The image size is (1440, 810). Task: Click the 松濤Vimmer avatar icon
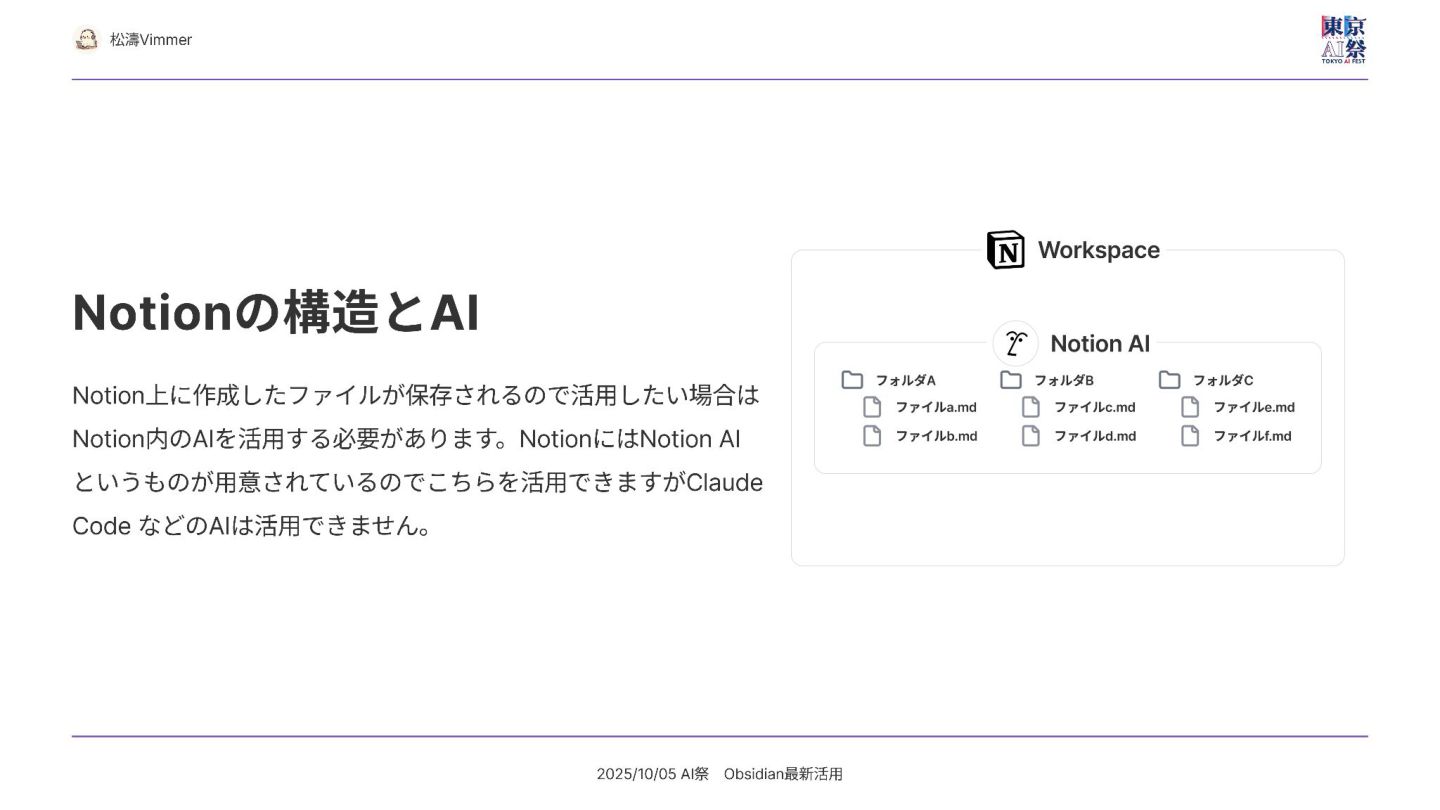(87, 39)
